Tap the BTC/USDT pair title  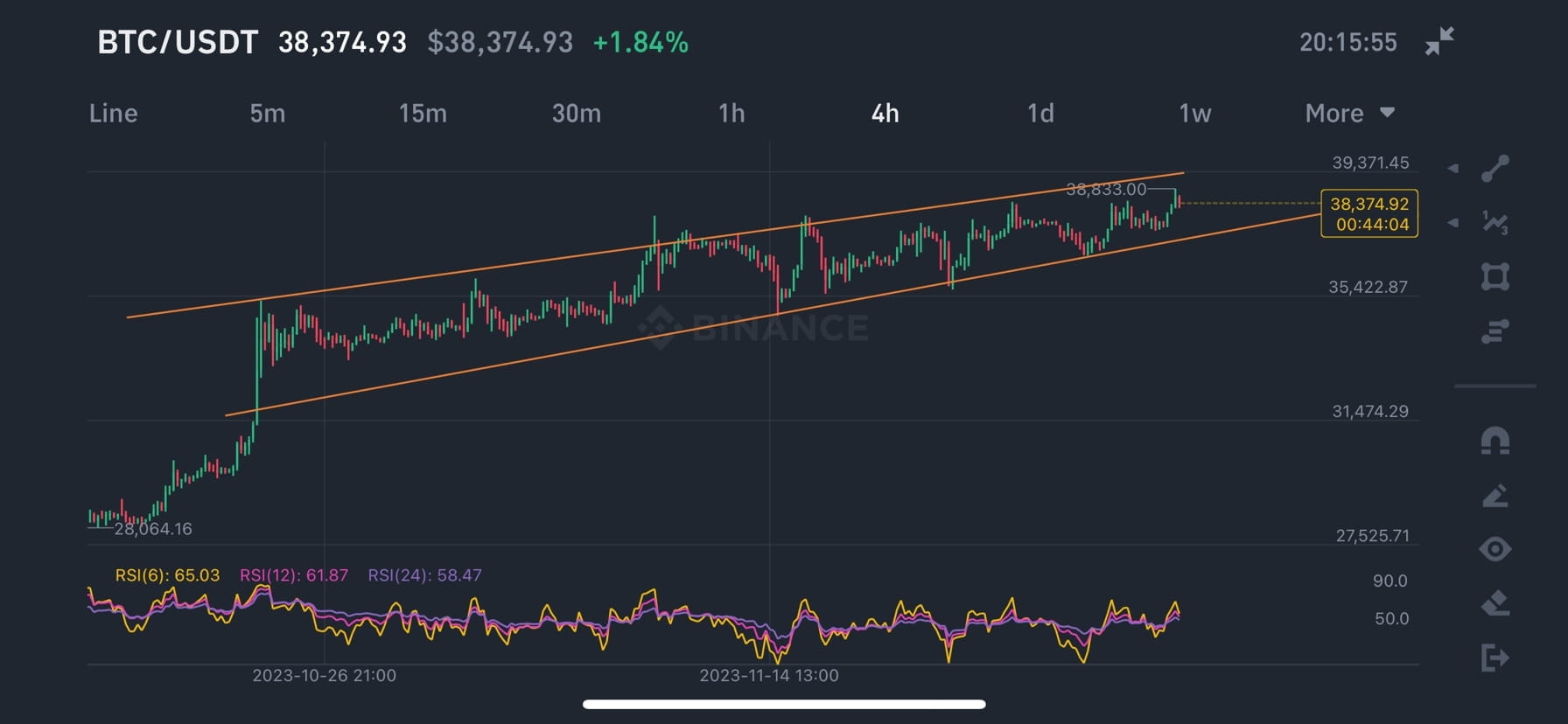[178, 42]
